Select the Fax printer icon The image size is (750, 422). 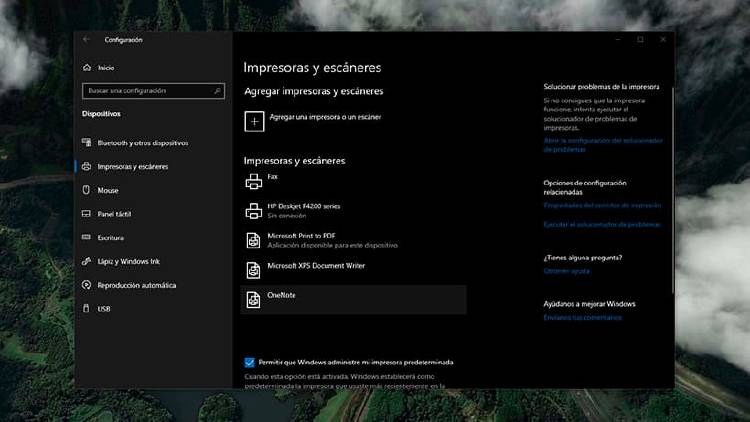(x=254, y=181)
